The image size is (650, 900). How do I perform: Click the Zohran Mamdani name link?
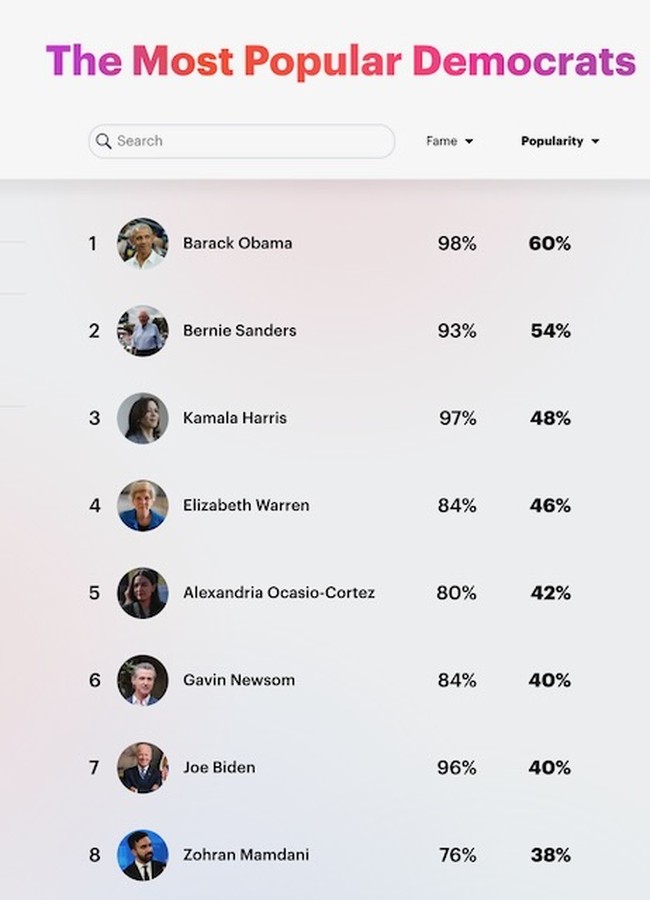click(246, 855)
